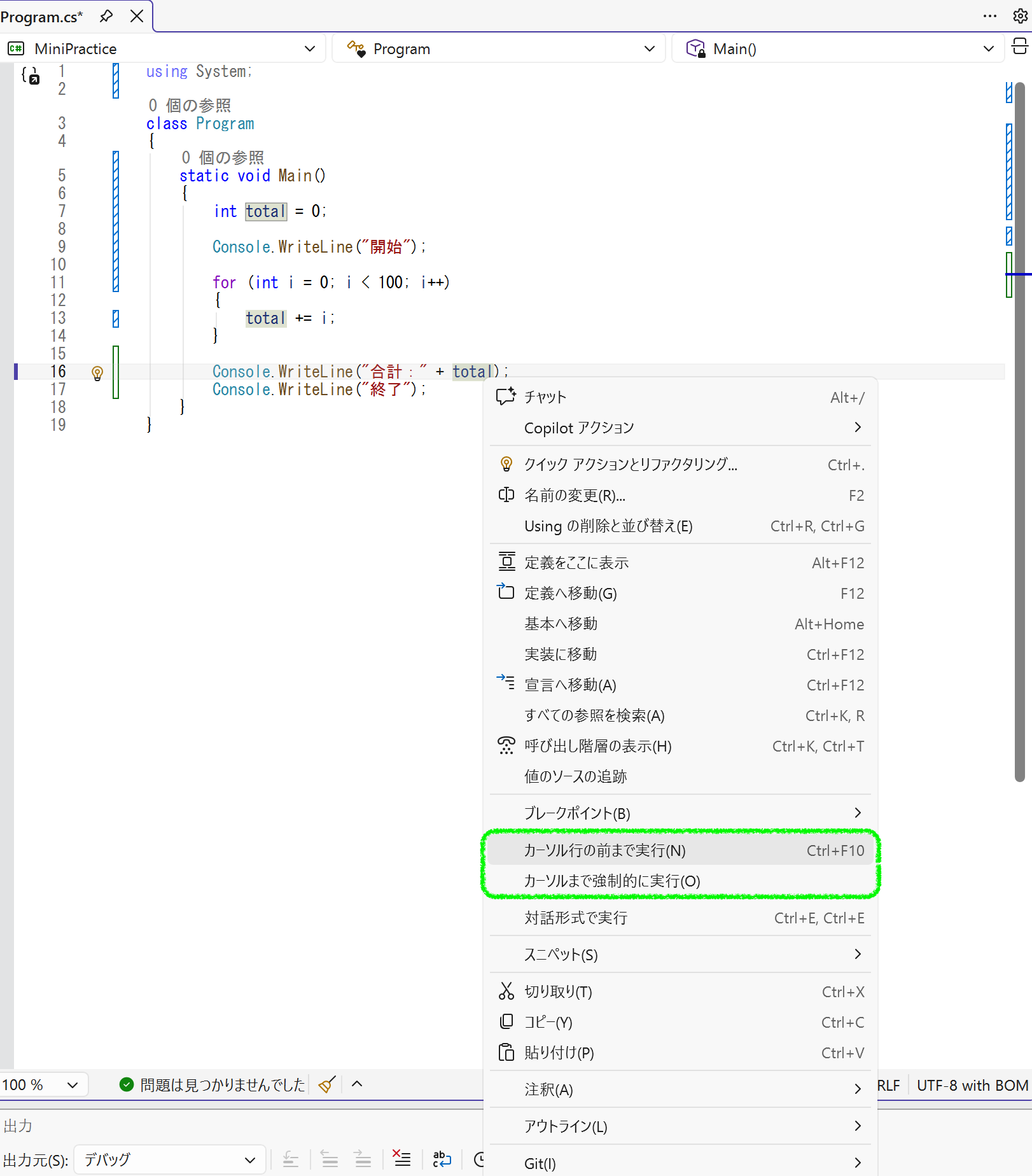Screen dimensions: 1032x1176
Task: Clear all output with the red X icon
Action: pos(401,1159)
